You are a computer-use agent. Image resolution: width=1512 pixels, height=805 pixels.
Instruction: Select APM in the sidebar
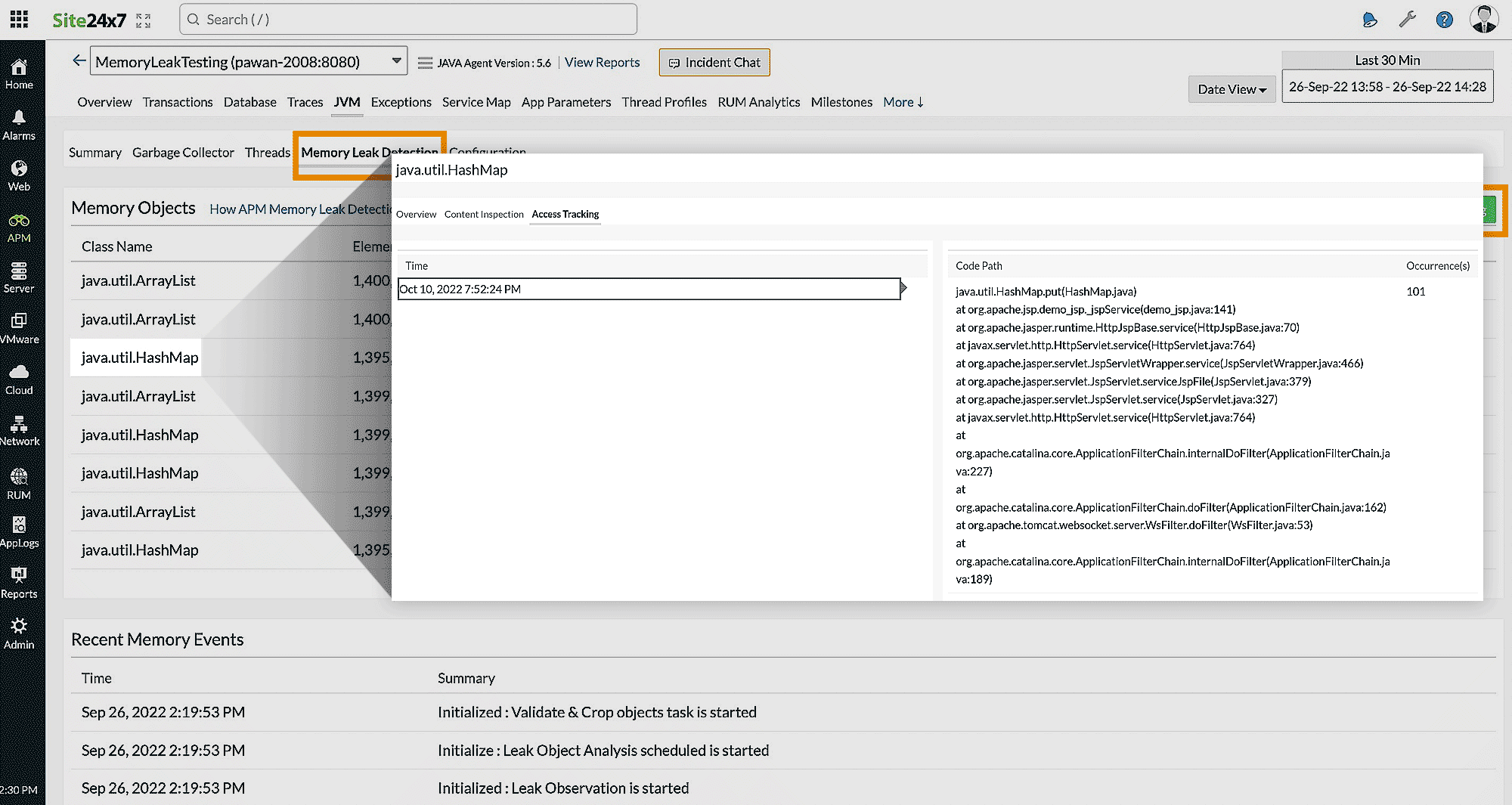tap(19, 228)
